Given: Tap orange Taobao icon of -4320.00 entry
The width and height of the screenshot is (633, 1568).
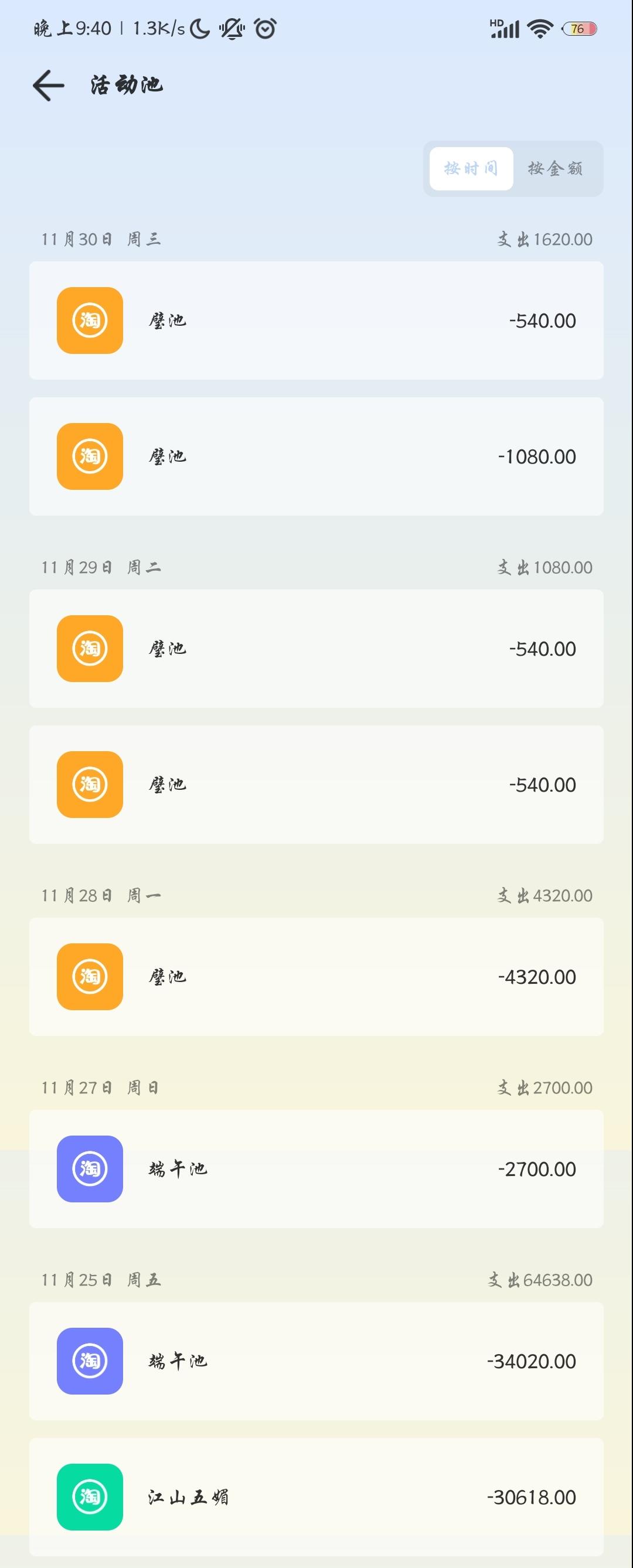Looking at the screenshot, I should 90,977.
